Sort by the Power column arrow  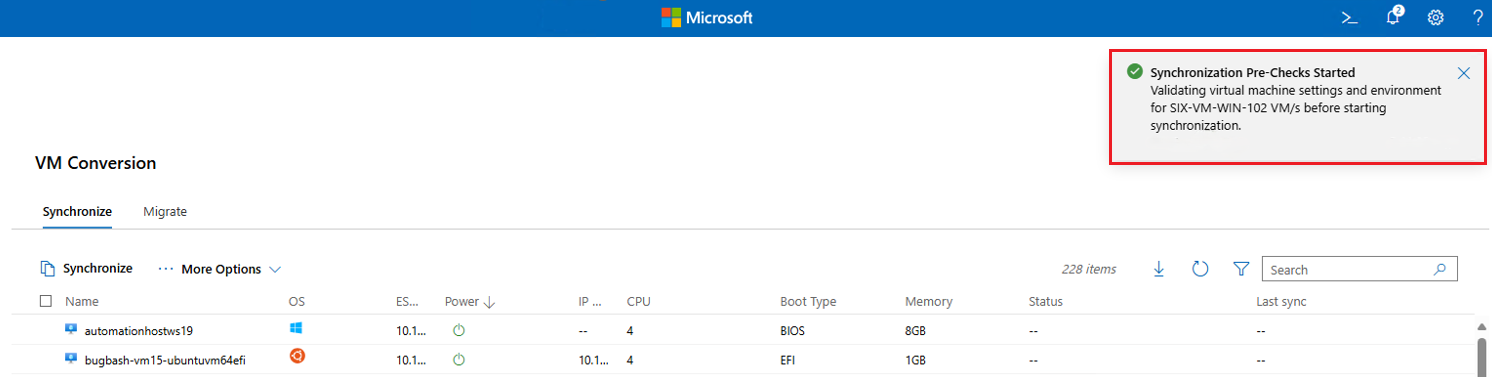(x=489, y=301)
